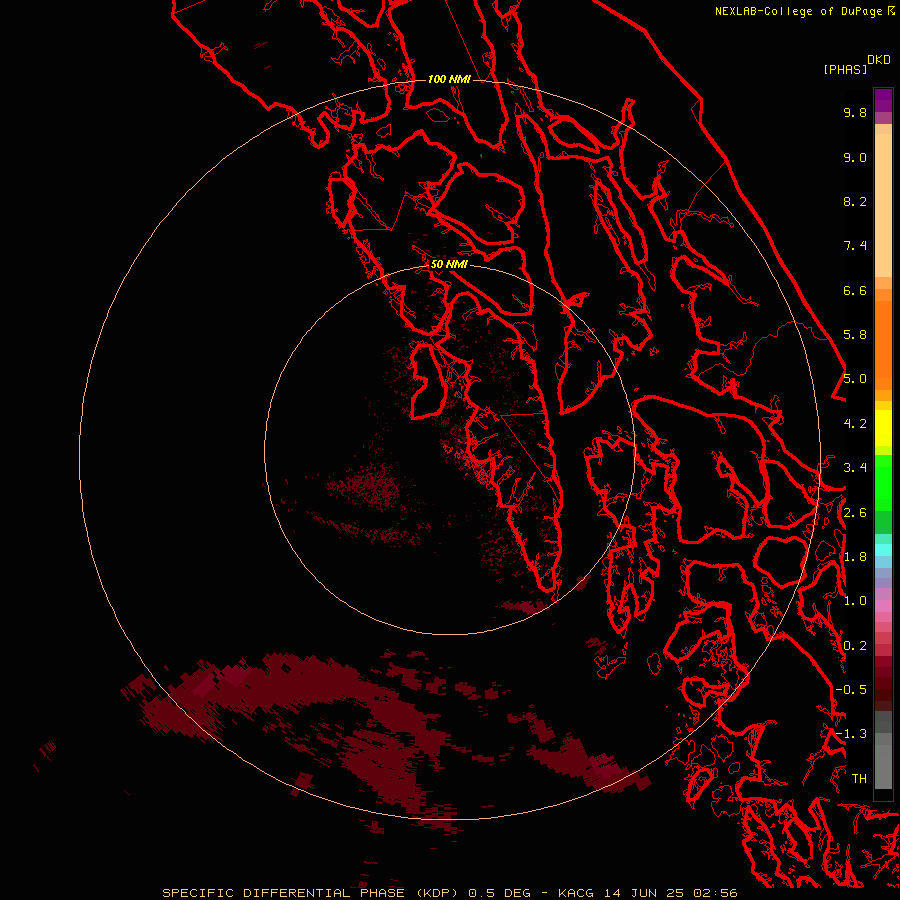
Task: Click the cyan segment of color bar
Action: [883, 550]
